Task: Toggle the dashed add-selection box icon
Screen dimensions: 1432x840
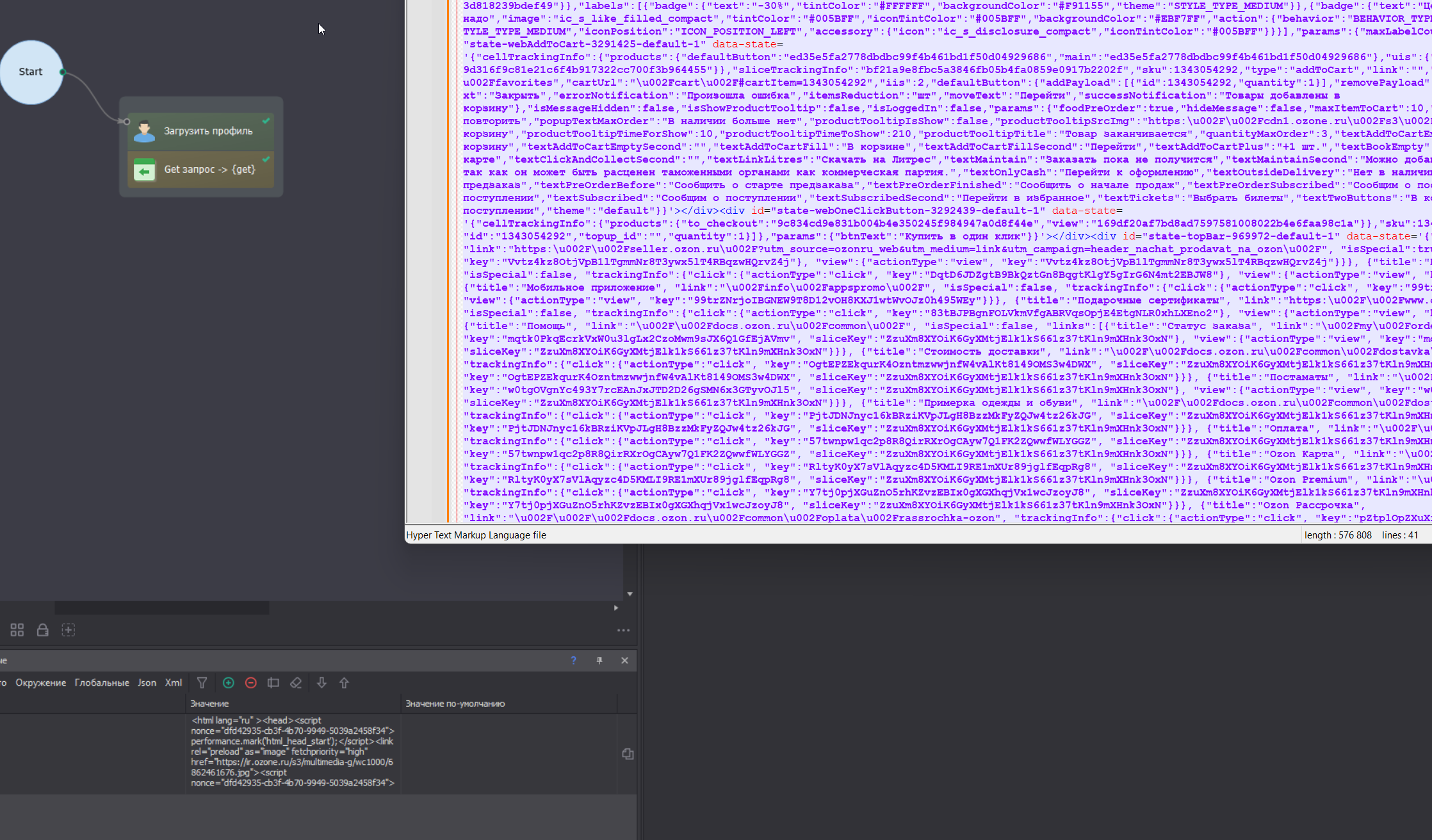Action: coord(69,630)
